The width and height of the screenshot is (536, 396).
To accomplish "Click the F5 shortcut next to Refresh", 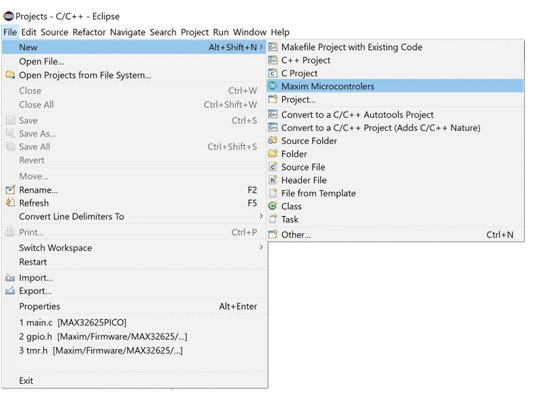I will point(252,203).
